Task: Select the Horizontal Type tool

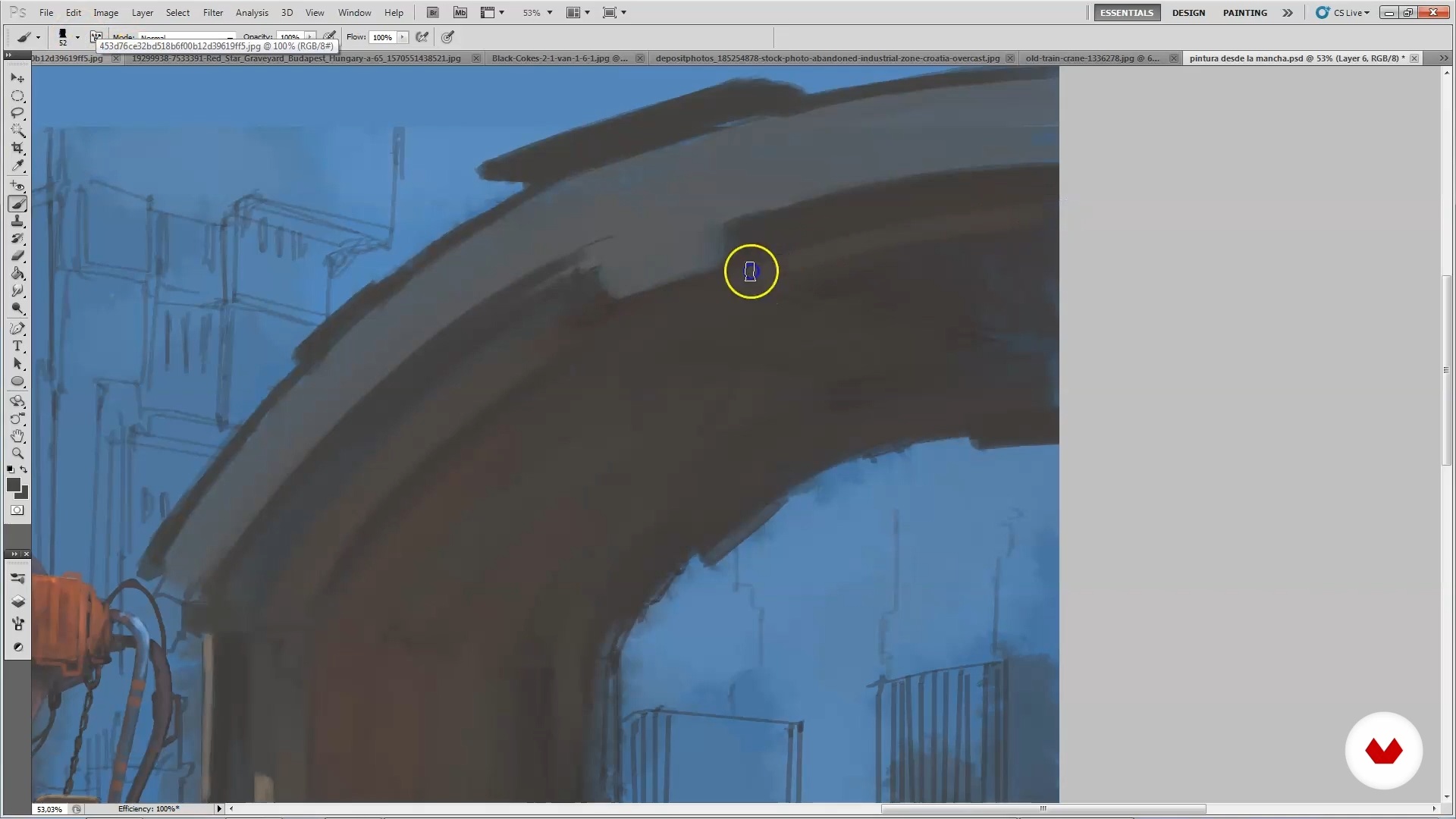Action: pyautogui.click(x=17, y=346)
